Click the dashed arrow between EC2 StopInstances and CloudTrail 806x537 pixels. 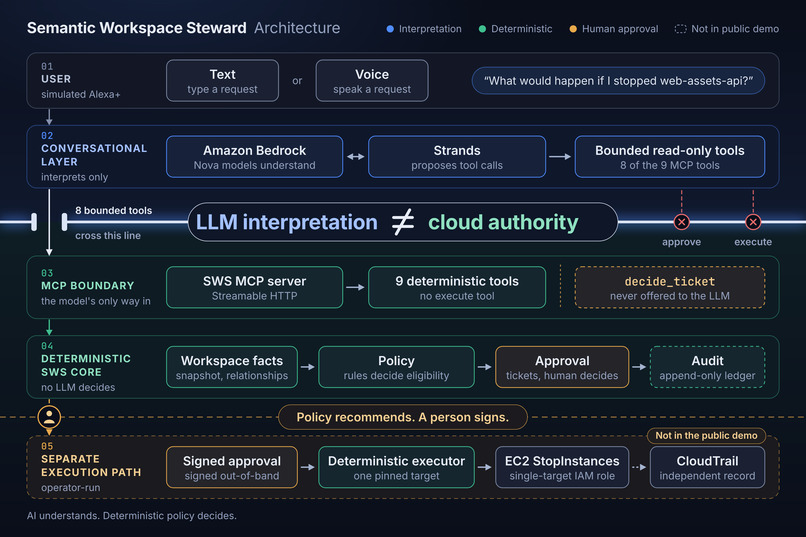(639, 467)
